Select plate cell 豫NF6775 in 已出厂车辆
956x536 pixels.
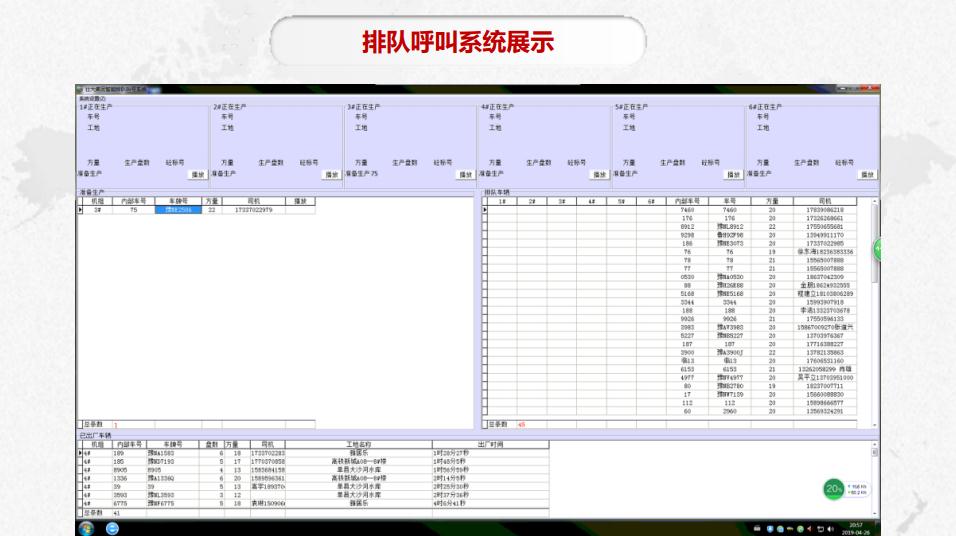tap(173, 504)
